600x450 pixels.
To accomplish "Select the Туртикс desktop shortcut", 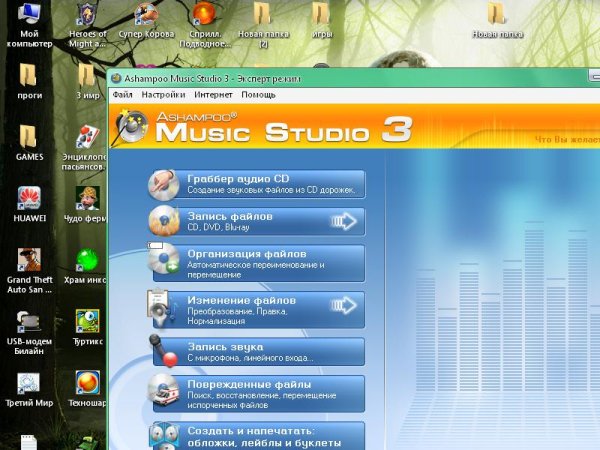I will [x=88, y=328].
